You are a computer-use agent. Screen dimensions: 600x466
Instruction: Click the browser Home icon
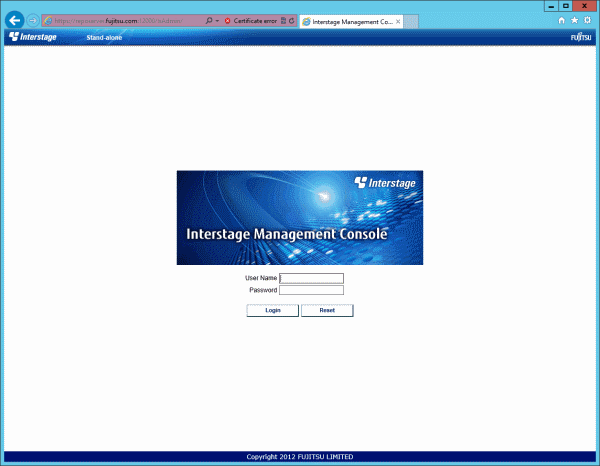(561, 20)
